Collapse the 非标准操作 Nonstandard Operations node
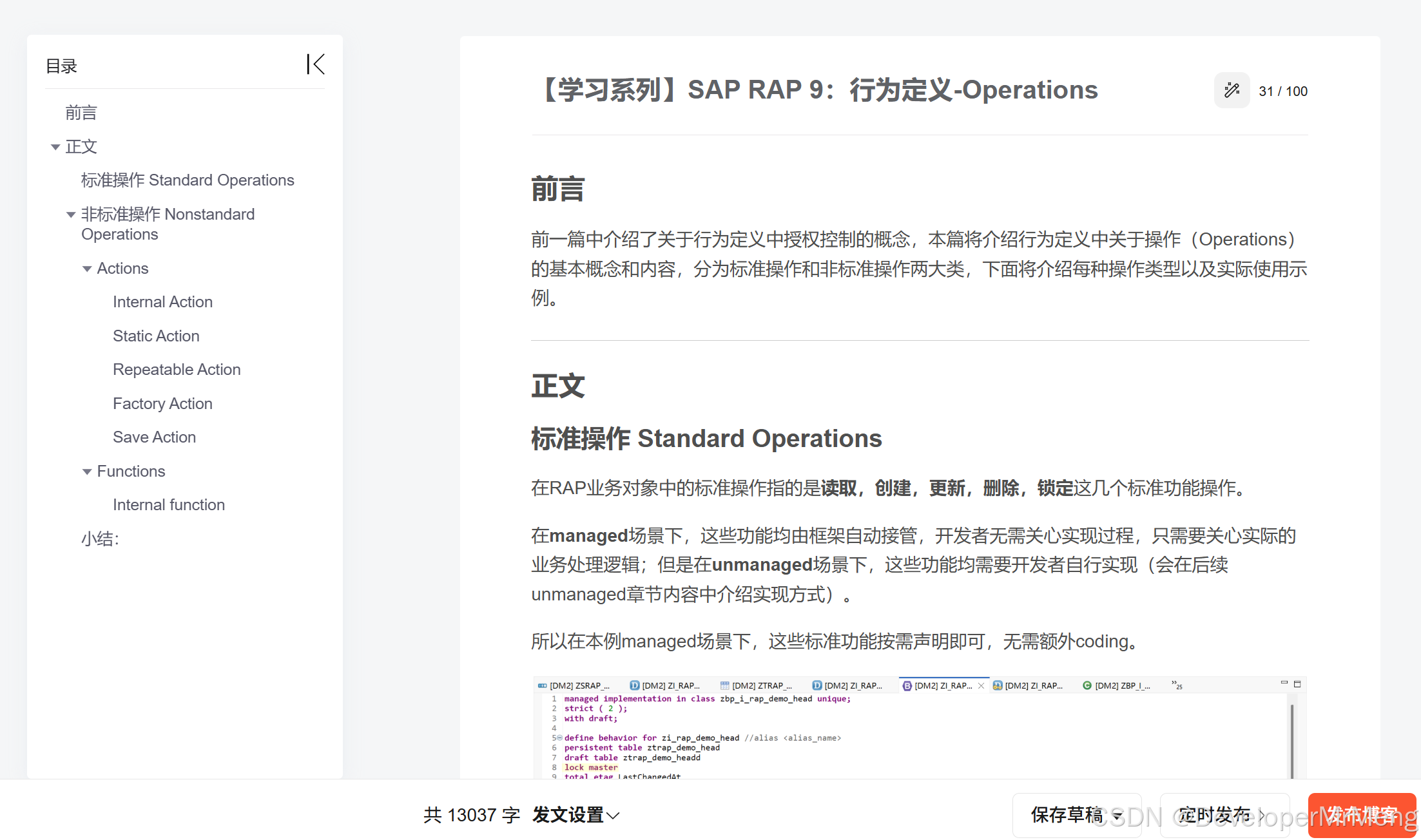Viewport: 1421px width, 840px height. (x=71, y=215)
